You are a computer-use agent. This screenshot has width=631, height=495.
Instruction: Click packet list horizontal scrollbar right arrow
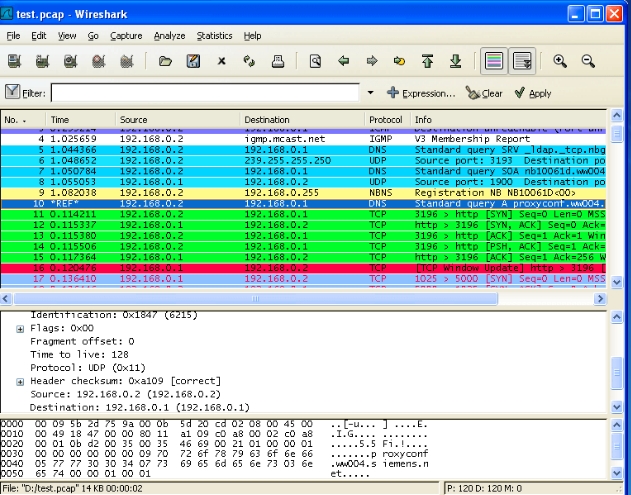(x=600, y=299)
